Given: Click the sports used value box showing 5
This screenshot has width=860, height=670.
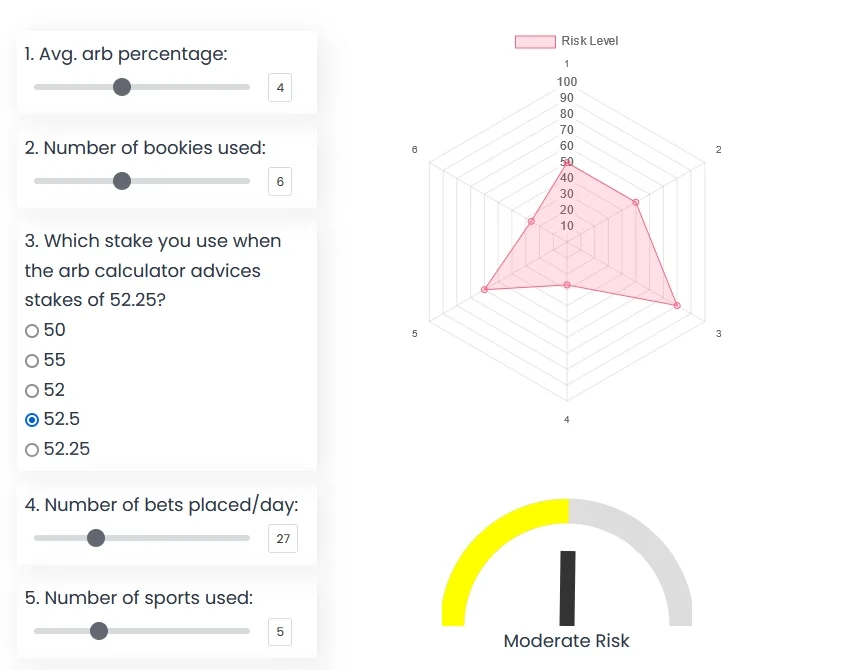Looking at the screenshot, I should (280, 632).
